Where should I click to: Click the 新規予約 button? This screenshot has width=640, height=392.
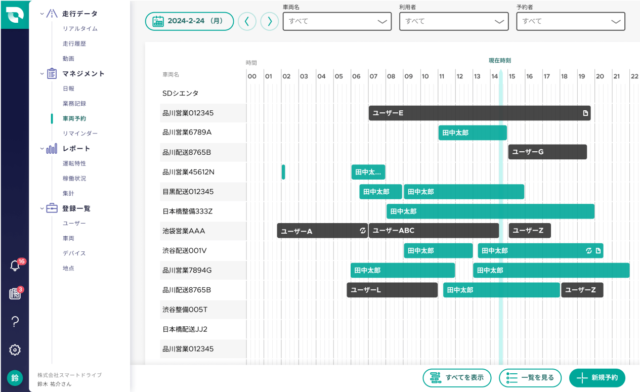[x=597, y=378]
